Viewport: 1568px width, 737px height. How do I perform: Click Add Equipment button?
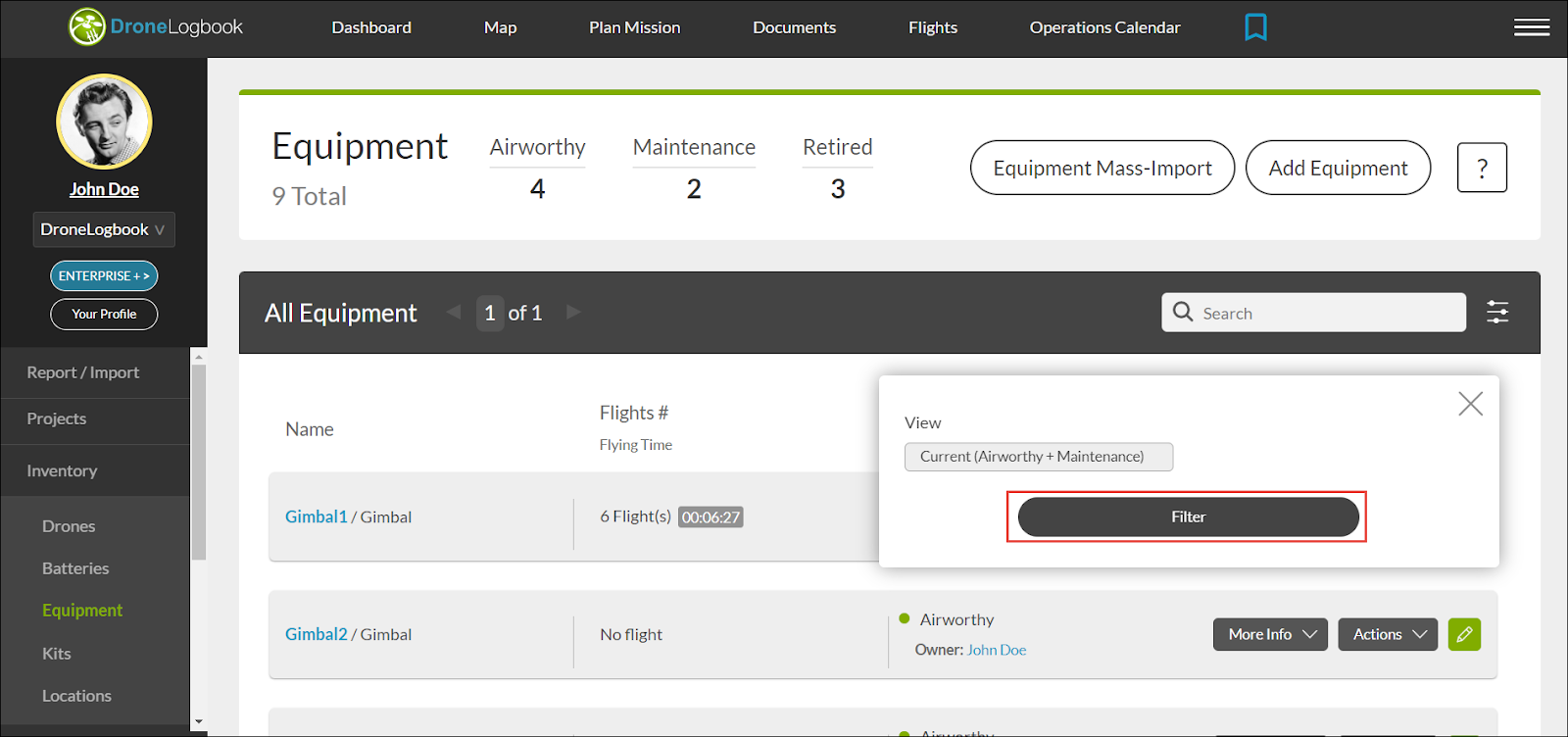1338,168
